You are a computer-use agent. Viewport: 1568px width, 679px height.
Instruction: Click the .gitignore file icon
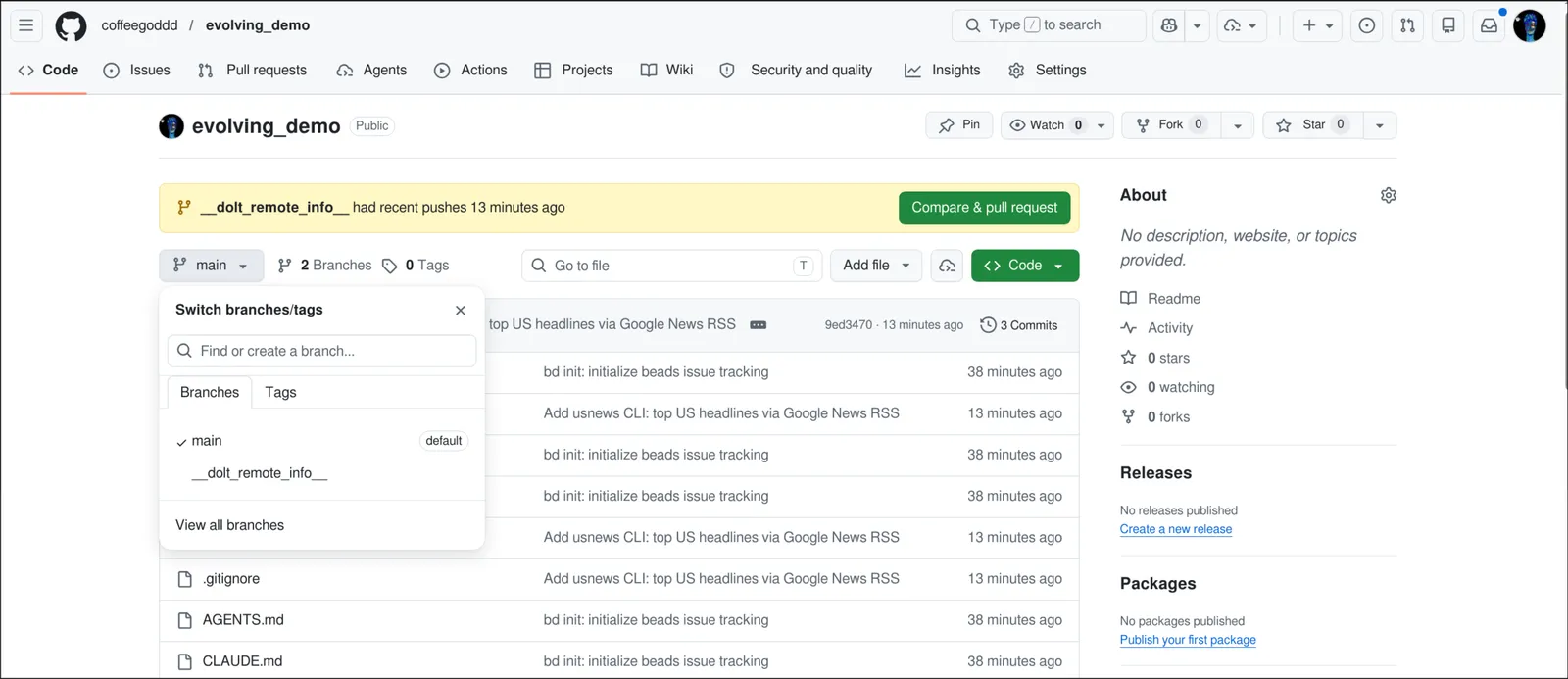tap(184, 579)
